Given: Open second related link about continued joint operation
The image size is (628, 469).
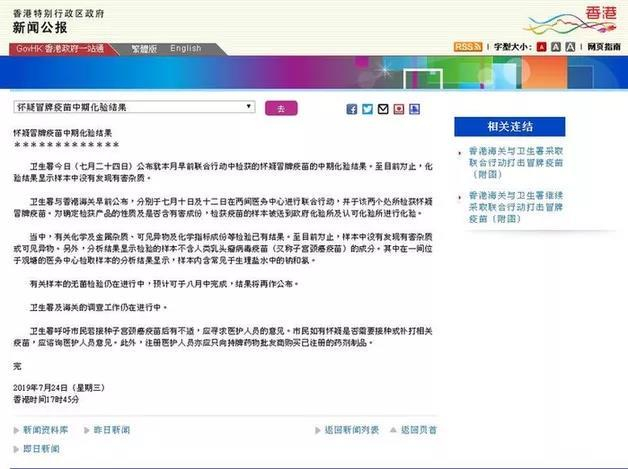Looking at the screenshot, I should [x=516, y=207].
